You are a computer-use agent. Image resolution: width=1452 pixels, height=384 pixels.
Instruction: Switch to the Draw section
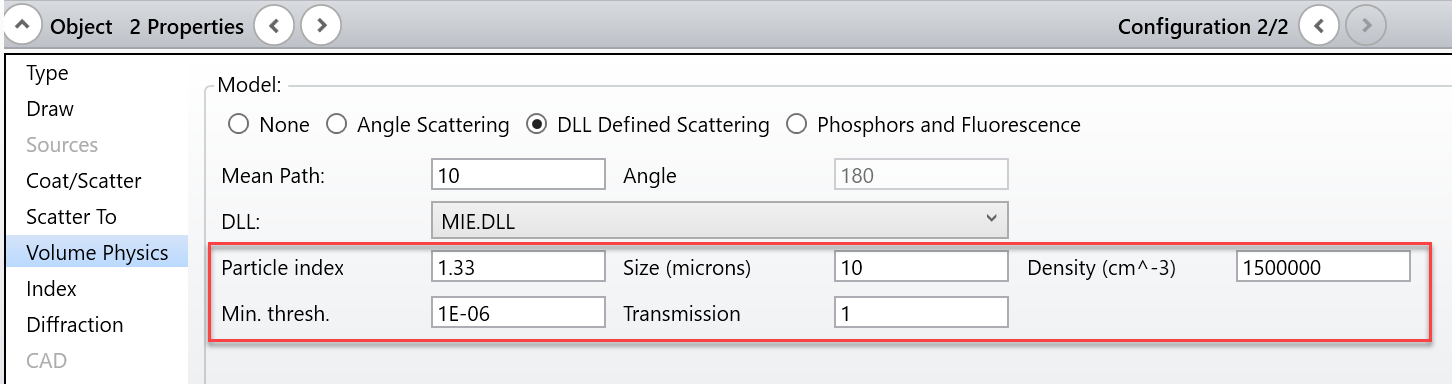coord(50,109)
